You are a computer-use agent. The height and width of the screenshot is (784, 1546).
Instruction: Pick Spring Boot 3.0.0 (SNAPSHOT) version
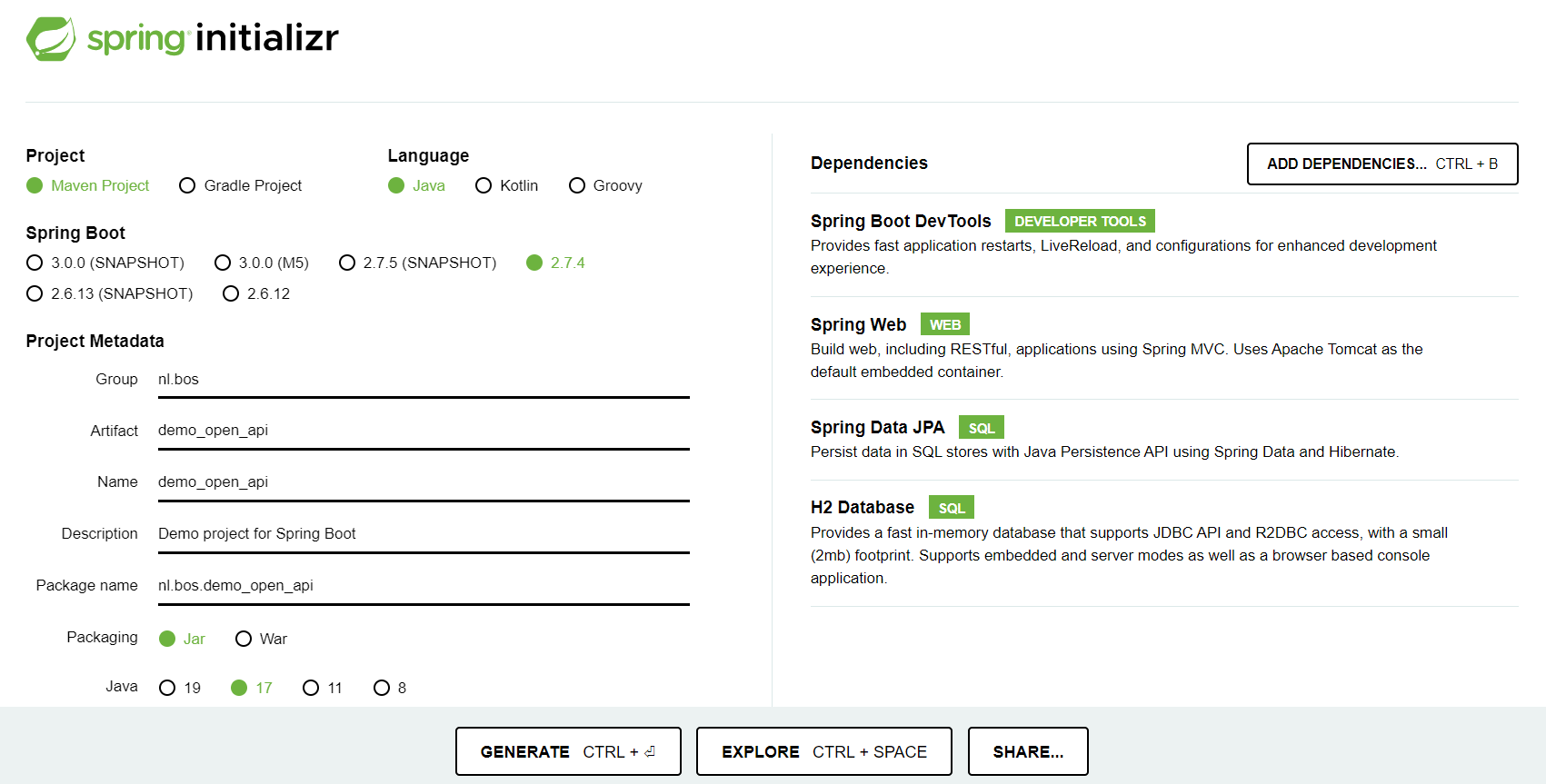pos(35,263)
